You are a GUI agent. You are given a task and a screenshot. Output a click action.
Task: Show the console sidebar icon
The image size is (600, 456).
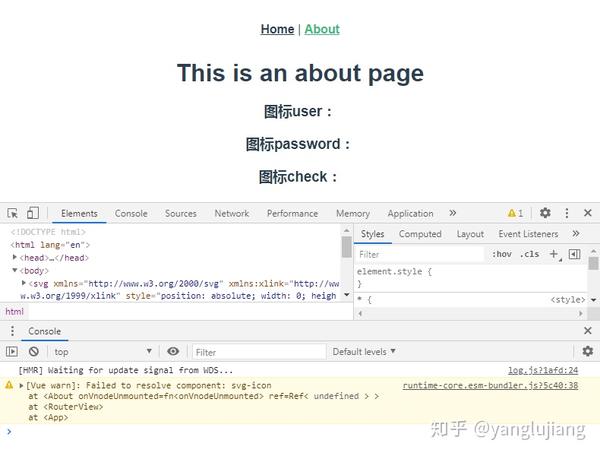click(12, 351)
